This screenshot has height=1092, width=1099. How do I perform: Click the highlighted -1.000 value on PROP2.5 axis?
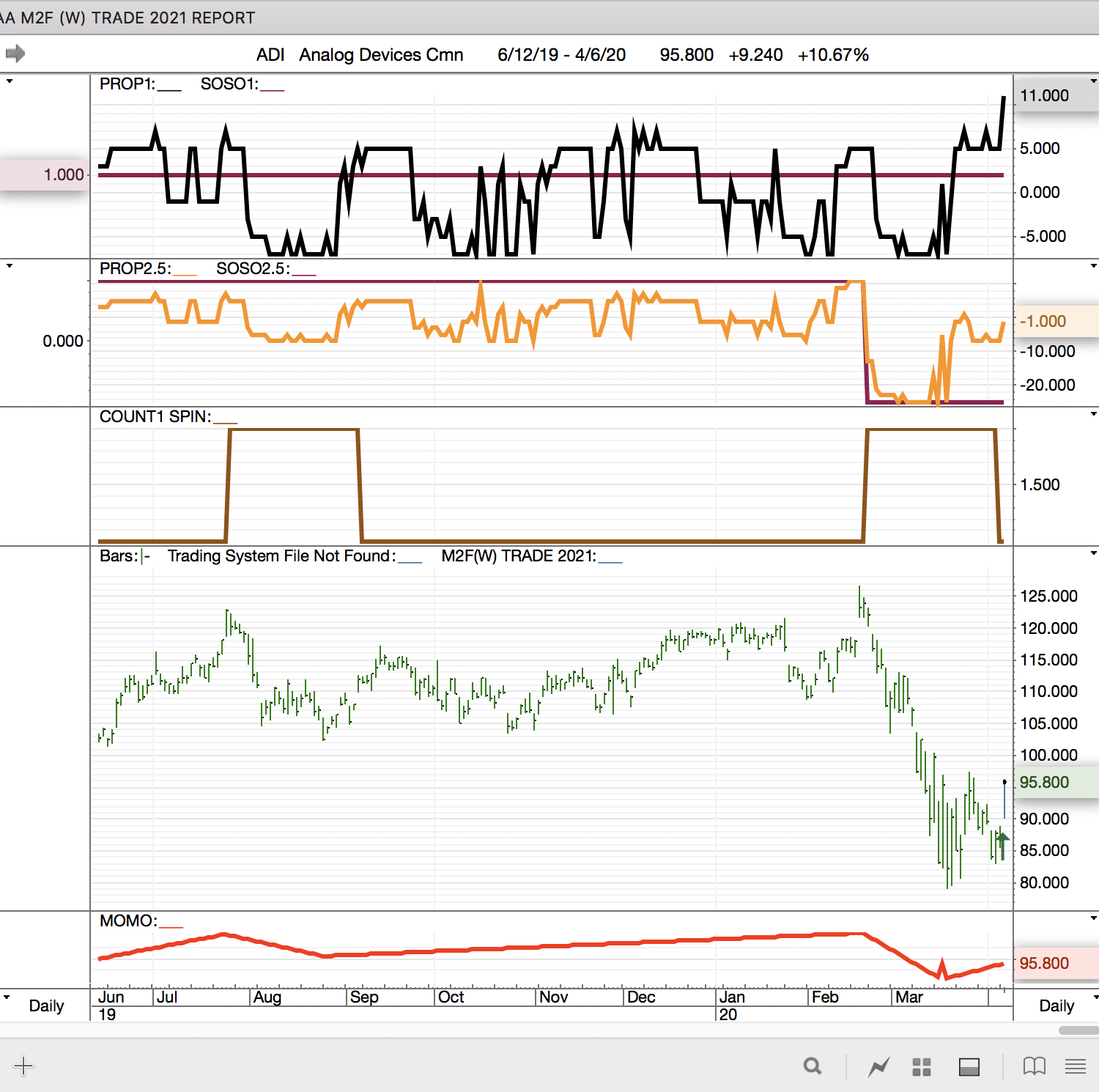[1056, 321]
